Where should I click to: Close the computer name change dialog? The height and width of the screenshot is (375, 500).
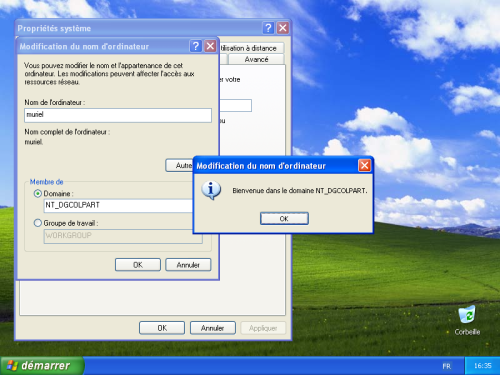tap(210, 46)
